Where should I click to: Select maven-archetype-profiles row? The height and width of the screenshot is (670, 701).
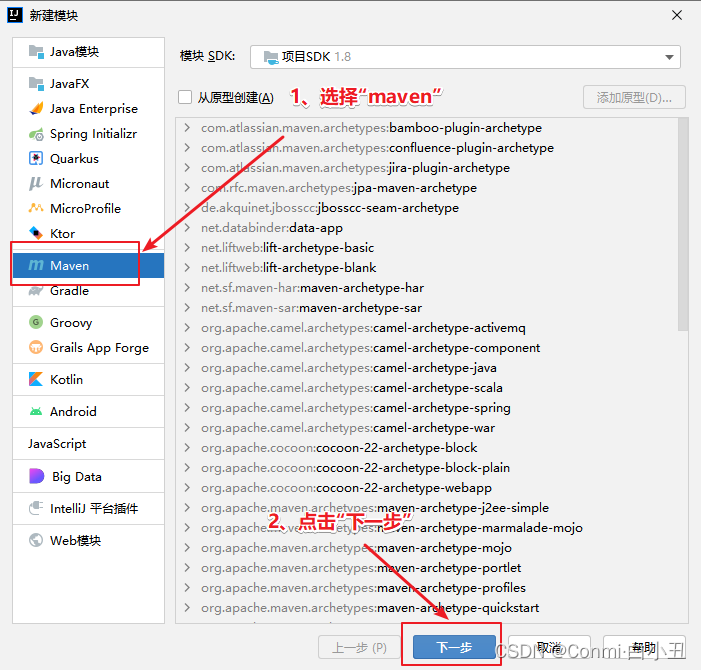point(427,588)
